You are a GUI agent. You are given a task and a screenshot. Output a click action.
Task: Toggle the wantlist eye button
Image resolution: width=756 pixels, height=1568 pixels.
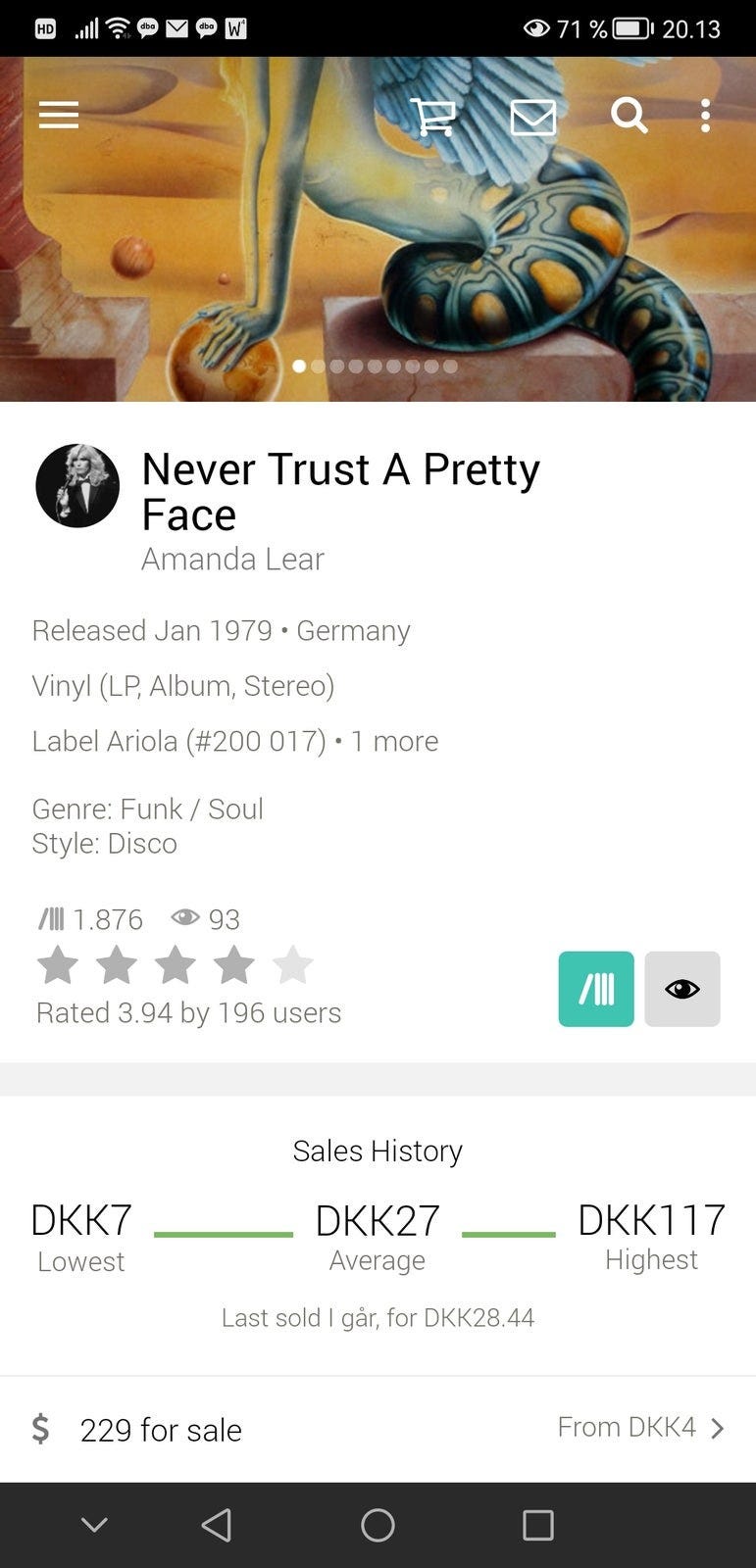682,989
